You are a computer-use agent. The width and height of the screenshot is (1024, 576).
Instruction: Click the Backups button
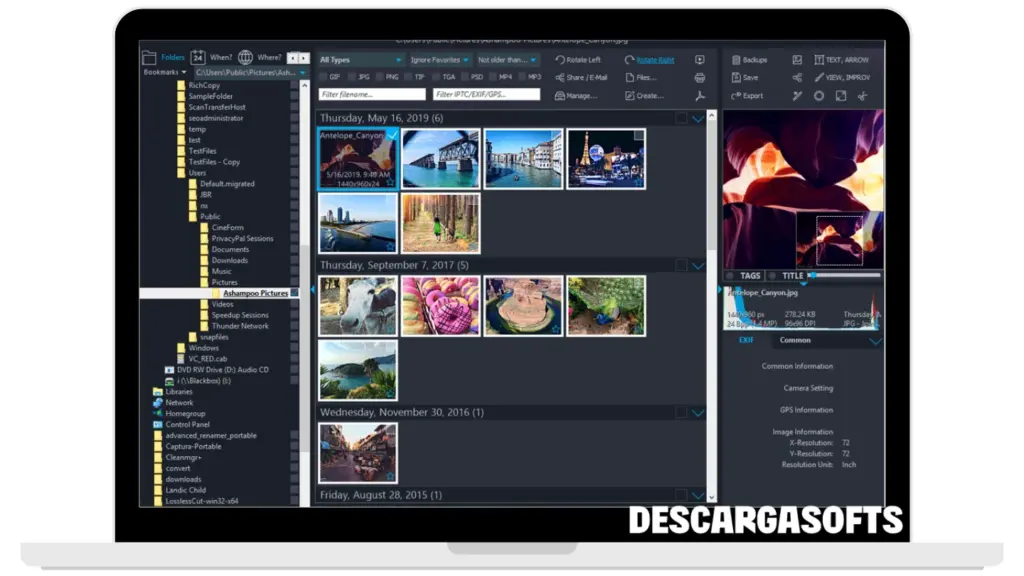[x=749, y=60]
